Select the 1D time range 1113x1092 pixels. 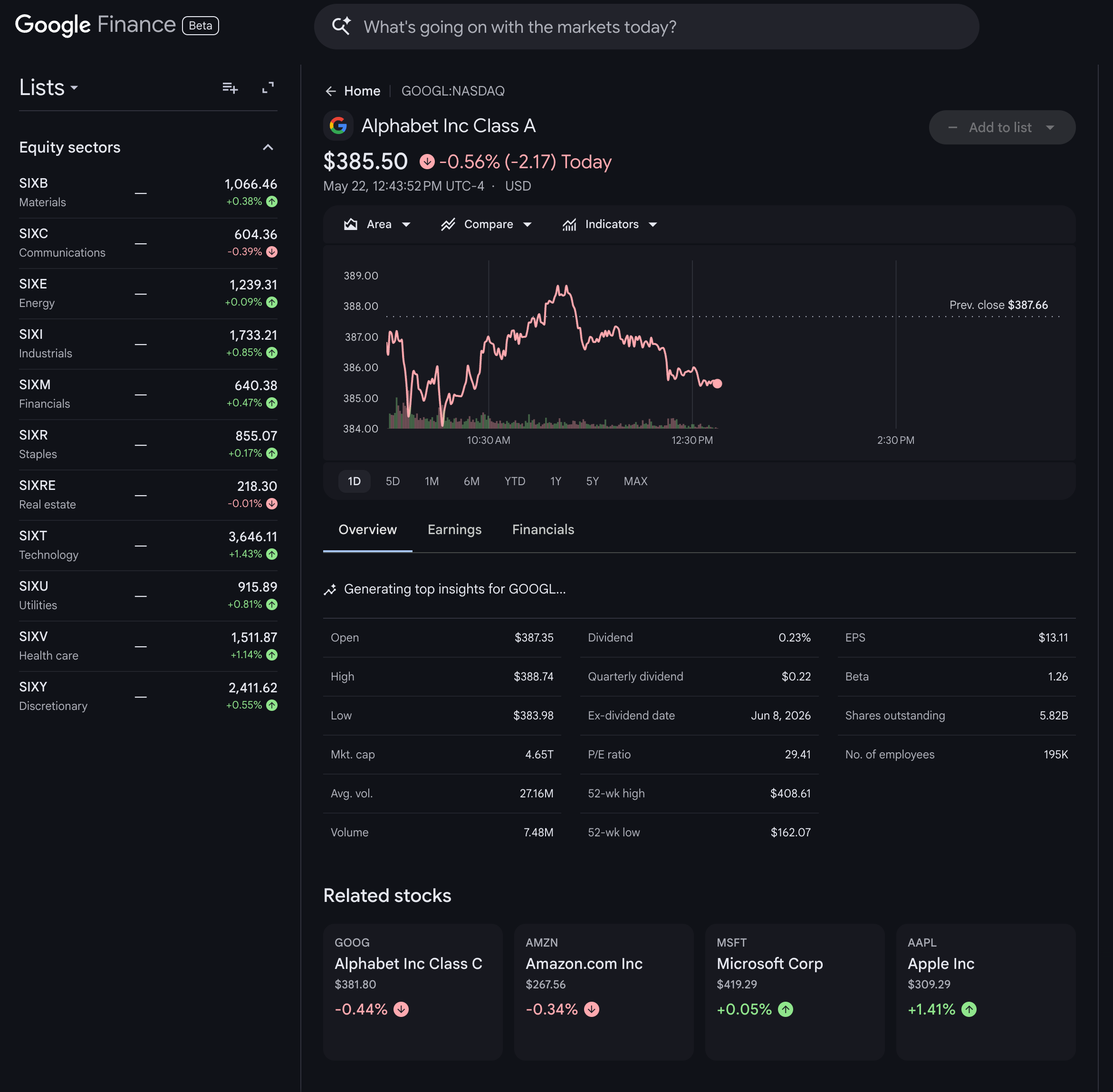(x=354, y=481)
